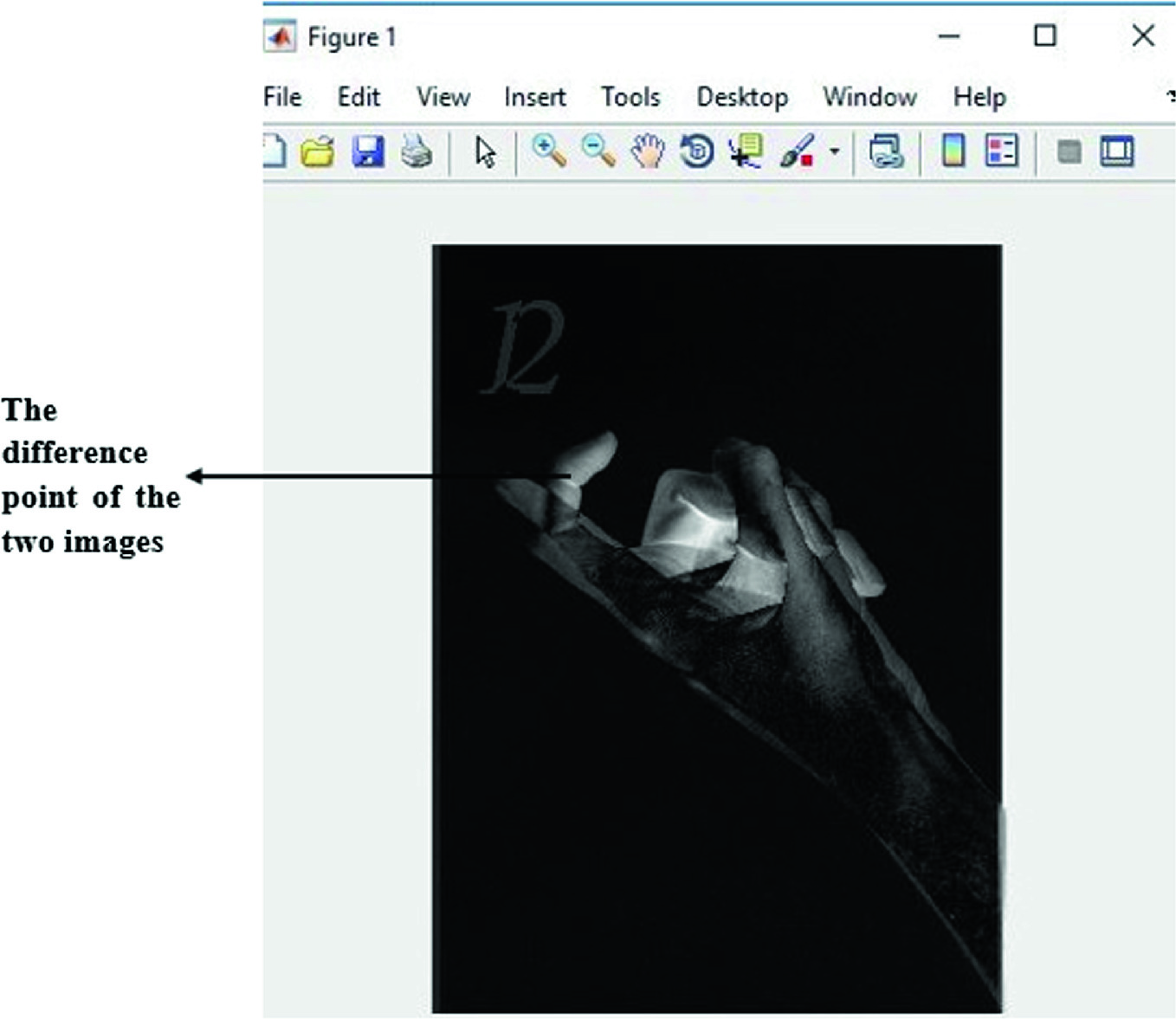Screen dimensions: 1176x1019
Task: Minimize the Figure 1 window
Action: pyautogui.click(x=949, y=36)
